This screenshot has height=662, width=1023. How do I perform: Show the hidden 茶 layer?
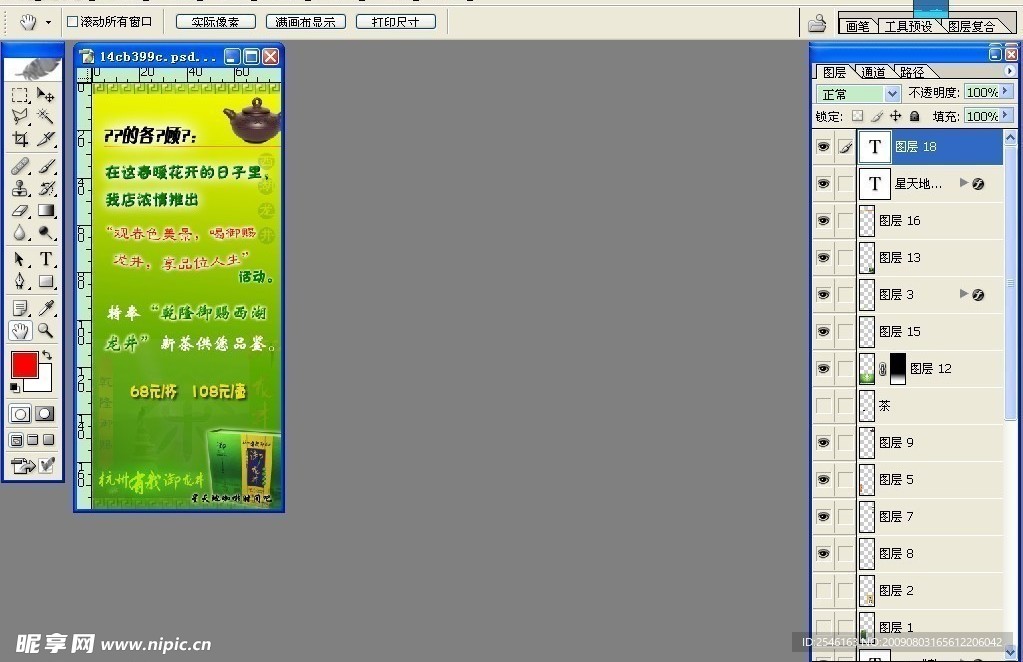(823, 406)
